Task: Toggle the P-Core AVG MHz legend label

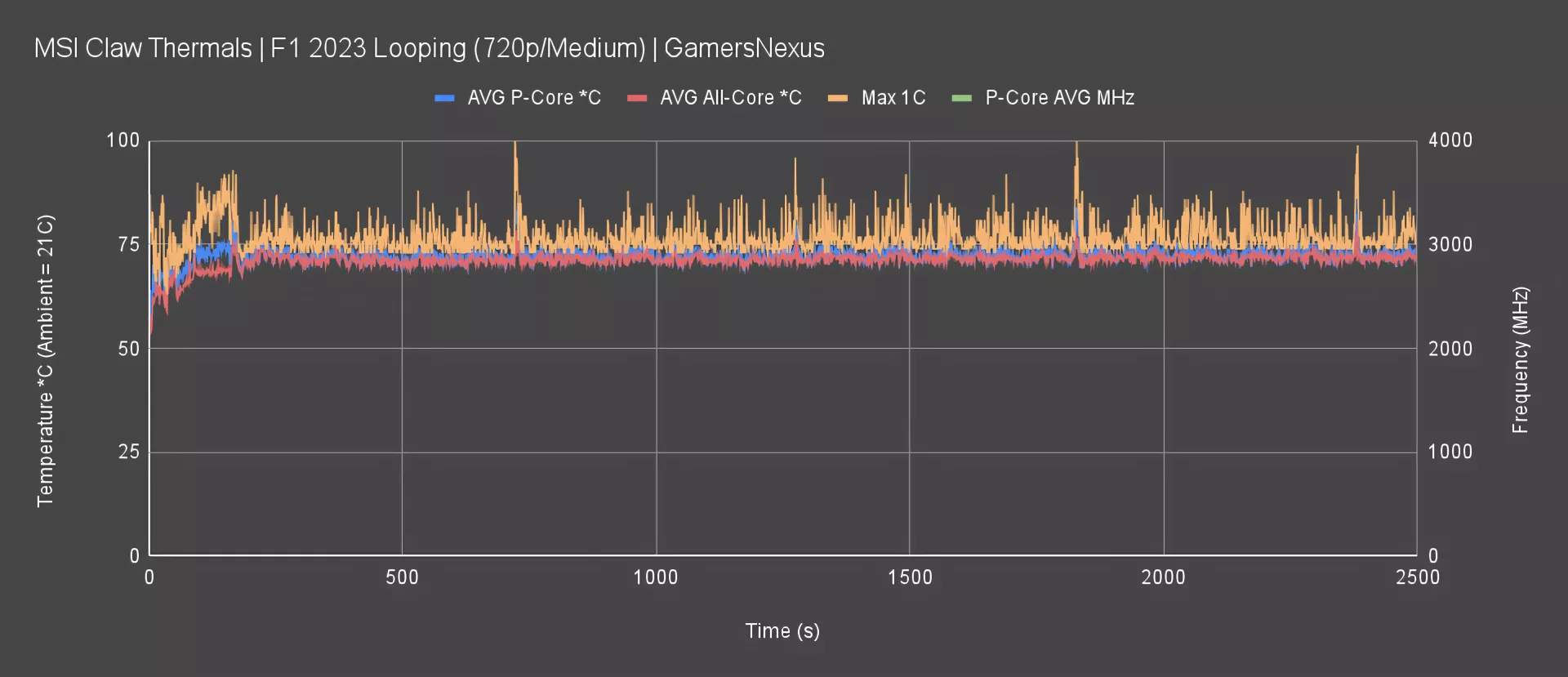Action: tap(1060, 98)
